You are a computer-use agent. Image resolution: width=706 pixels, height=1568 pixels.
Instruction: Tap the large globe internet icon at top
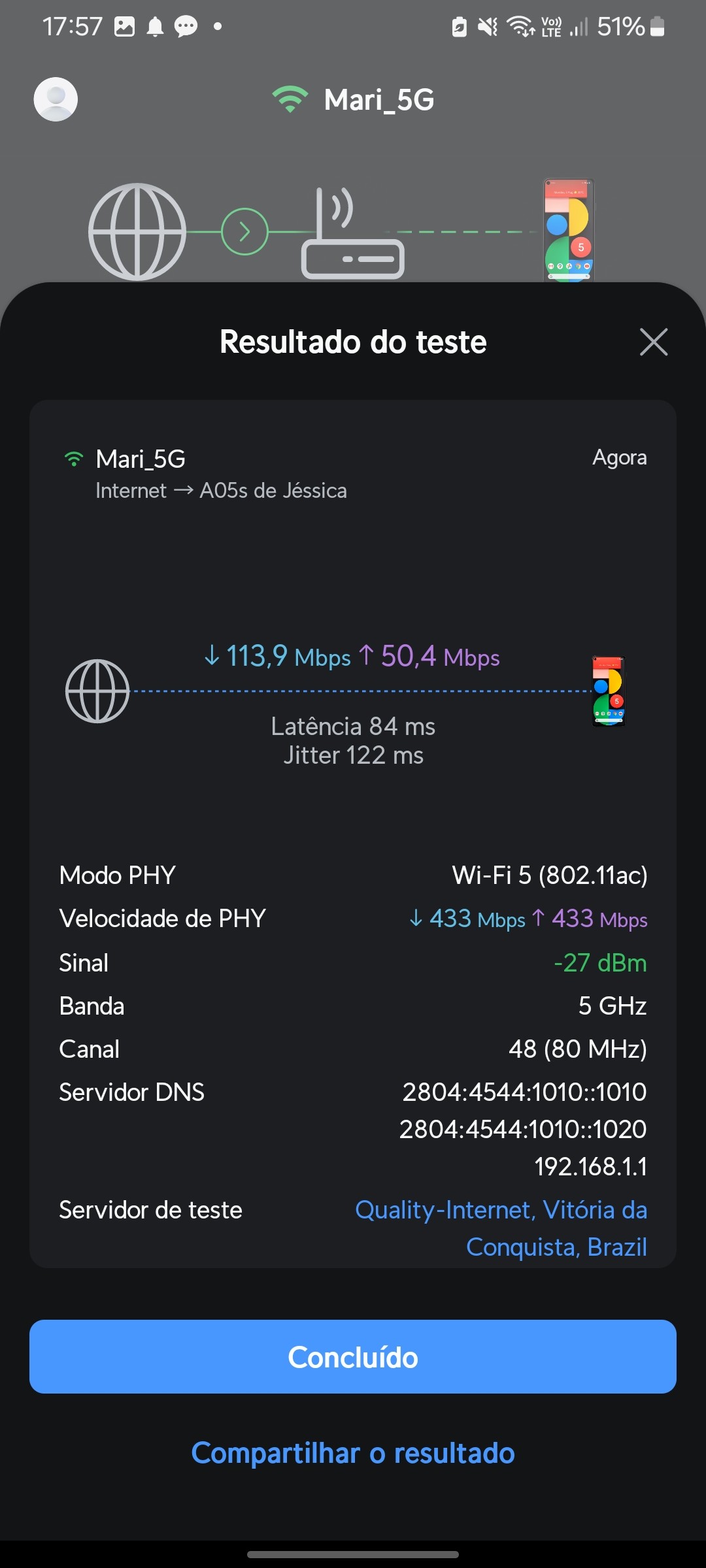(137, 232)
